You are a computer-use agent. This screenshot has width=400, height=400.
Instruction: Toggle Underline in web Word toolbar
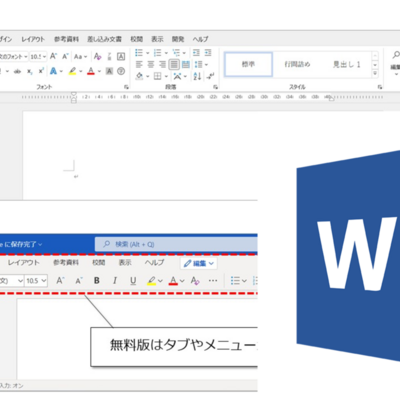click(133, 281)
